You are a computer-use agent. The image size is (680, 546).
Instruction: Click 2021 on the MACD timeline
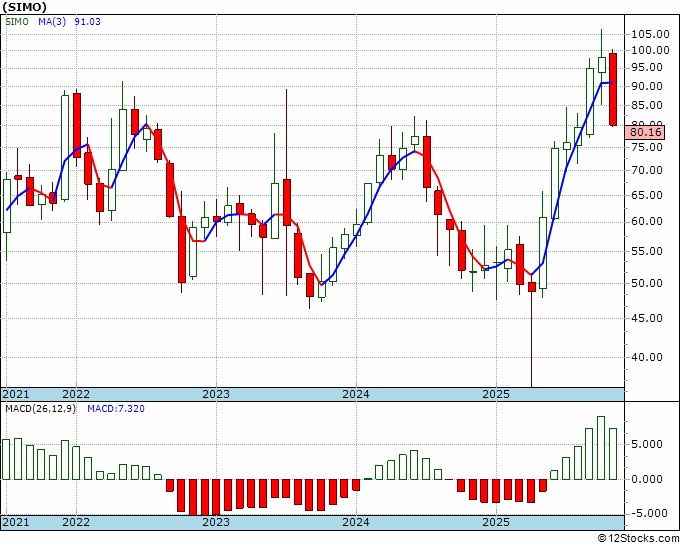coord(16,522)
